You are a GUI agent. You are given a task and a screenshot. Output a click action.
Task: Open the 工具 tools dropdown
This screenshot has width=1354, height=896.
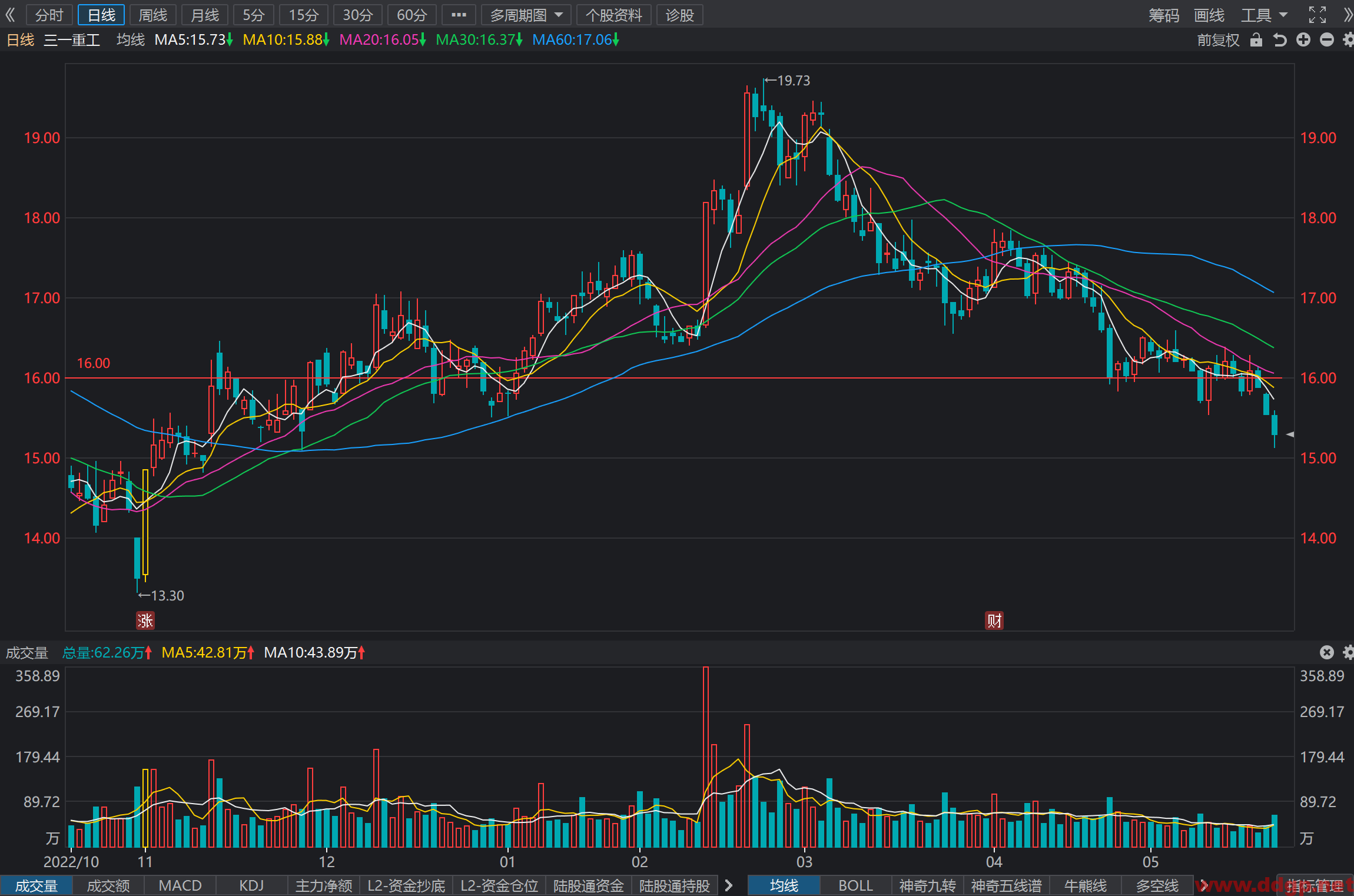1264,15
